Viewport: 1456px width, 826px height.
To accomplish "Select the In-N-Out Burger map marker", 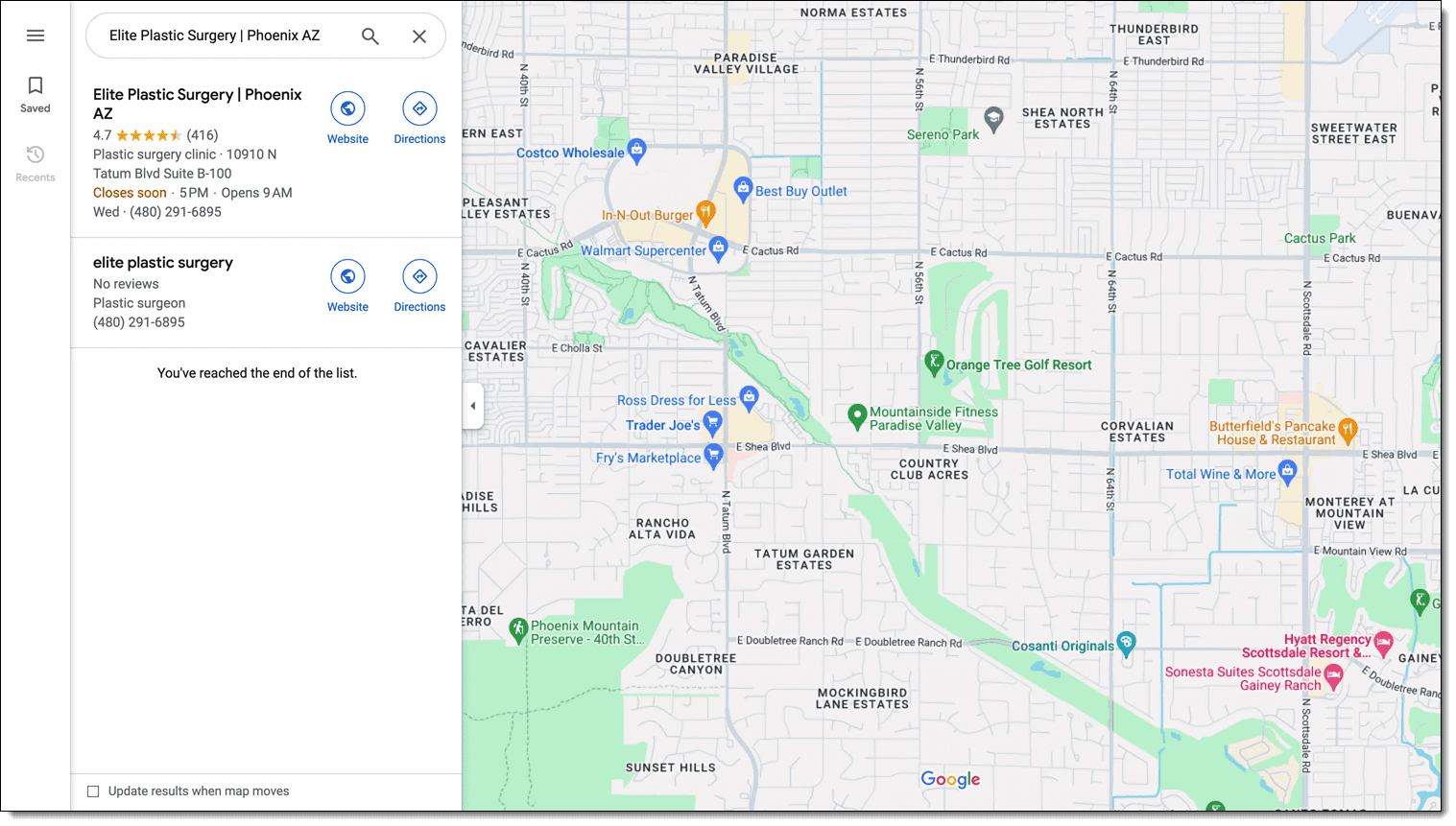I will click(x=705, y=212).
